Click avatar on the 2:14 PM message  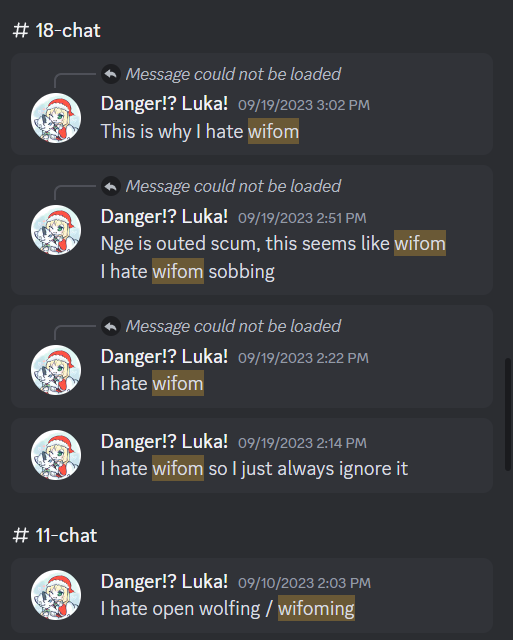point(56,455)
